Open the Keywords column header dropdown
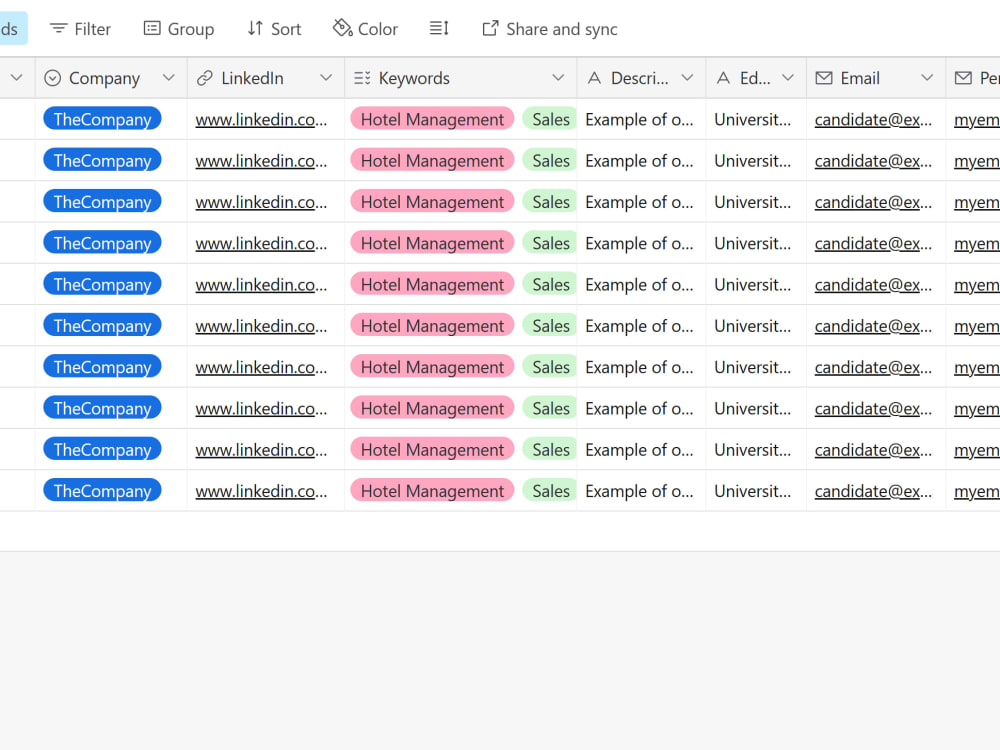Image resolution: width=1000 pixels, height=750 pixels. pos(560,77)
